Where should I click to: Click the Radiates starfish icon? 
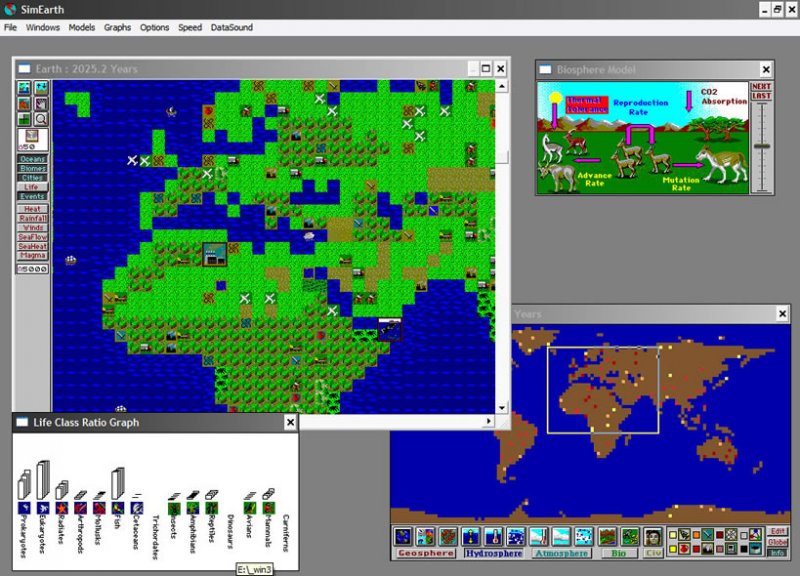tap(62, 508)
